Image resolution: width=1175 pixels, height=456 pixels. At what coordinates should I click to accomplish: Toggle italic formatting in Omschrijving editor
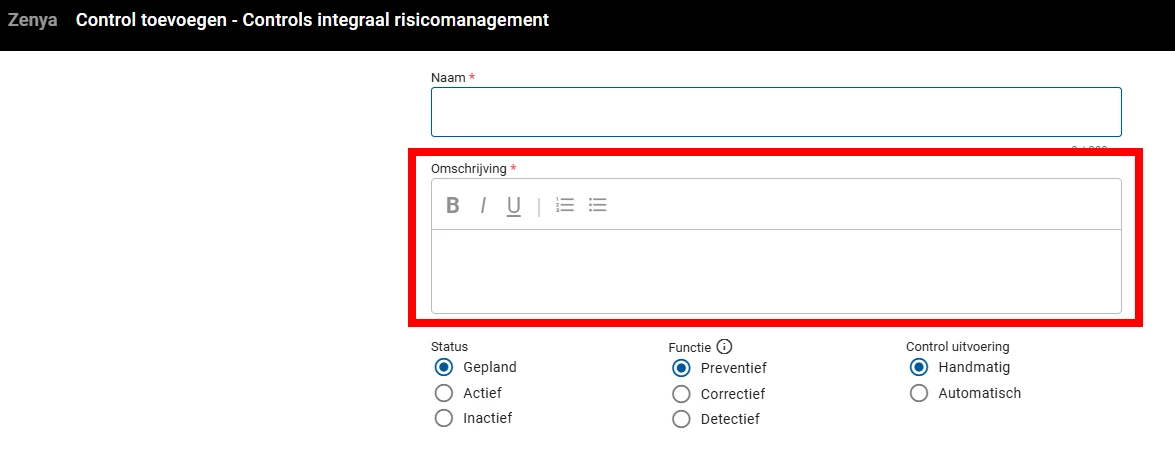483,206
